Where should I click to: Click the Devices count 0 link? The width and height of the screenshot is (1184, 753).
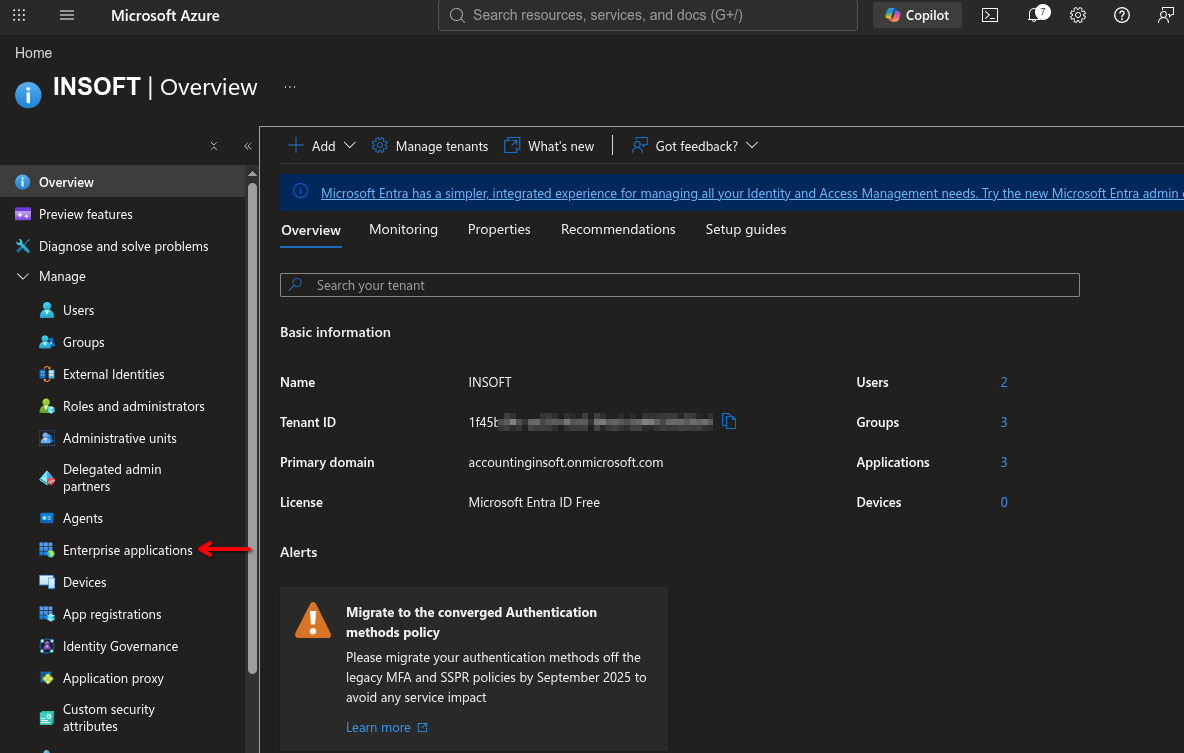(x=1004, y=502)
